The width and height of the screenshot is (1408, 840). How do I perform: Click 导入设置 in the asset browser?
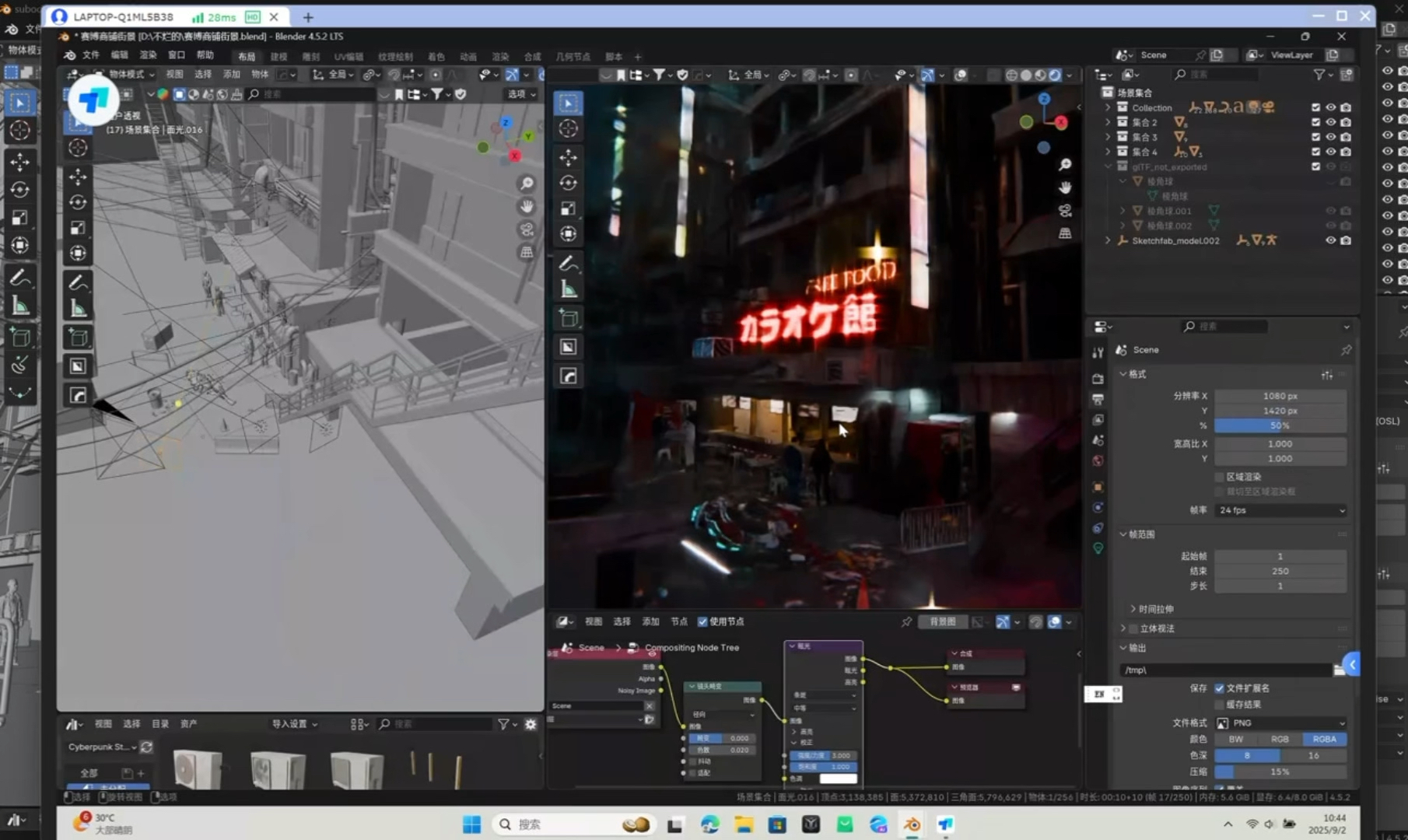coord(294,724)
